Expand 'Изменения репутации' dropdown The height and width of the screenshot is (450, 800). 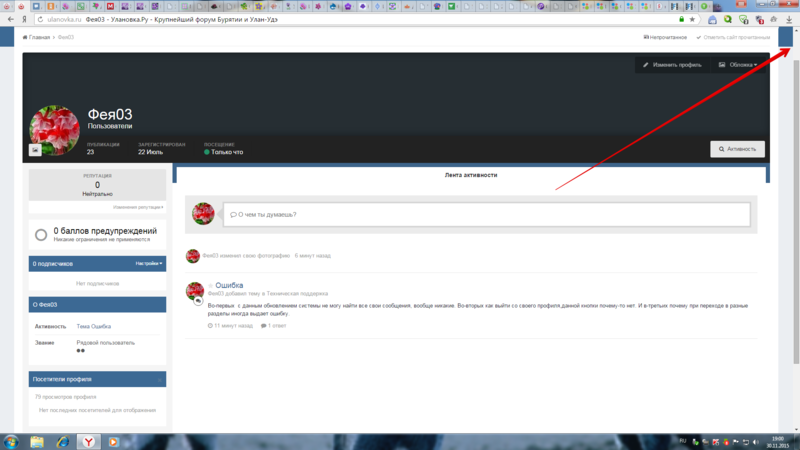(x=138, y=207)
